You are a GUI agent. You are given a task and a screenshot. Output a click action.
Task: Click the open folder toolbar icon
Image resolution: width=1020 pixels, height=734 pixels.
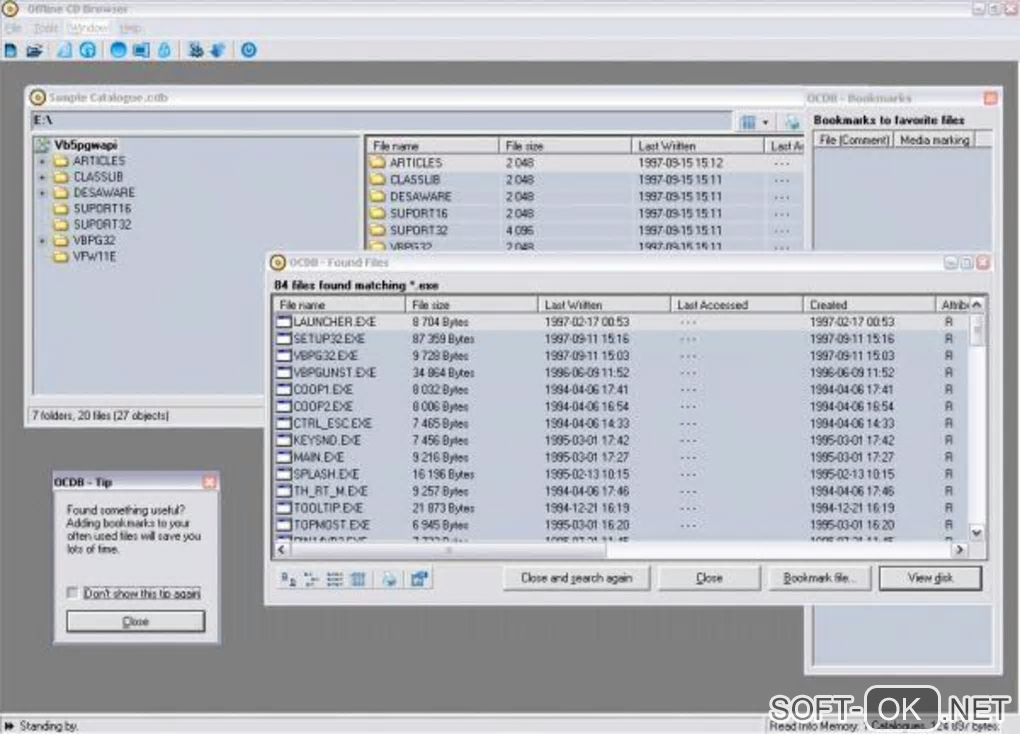pyautogui.click(x=34, y=50)
